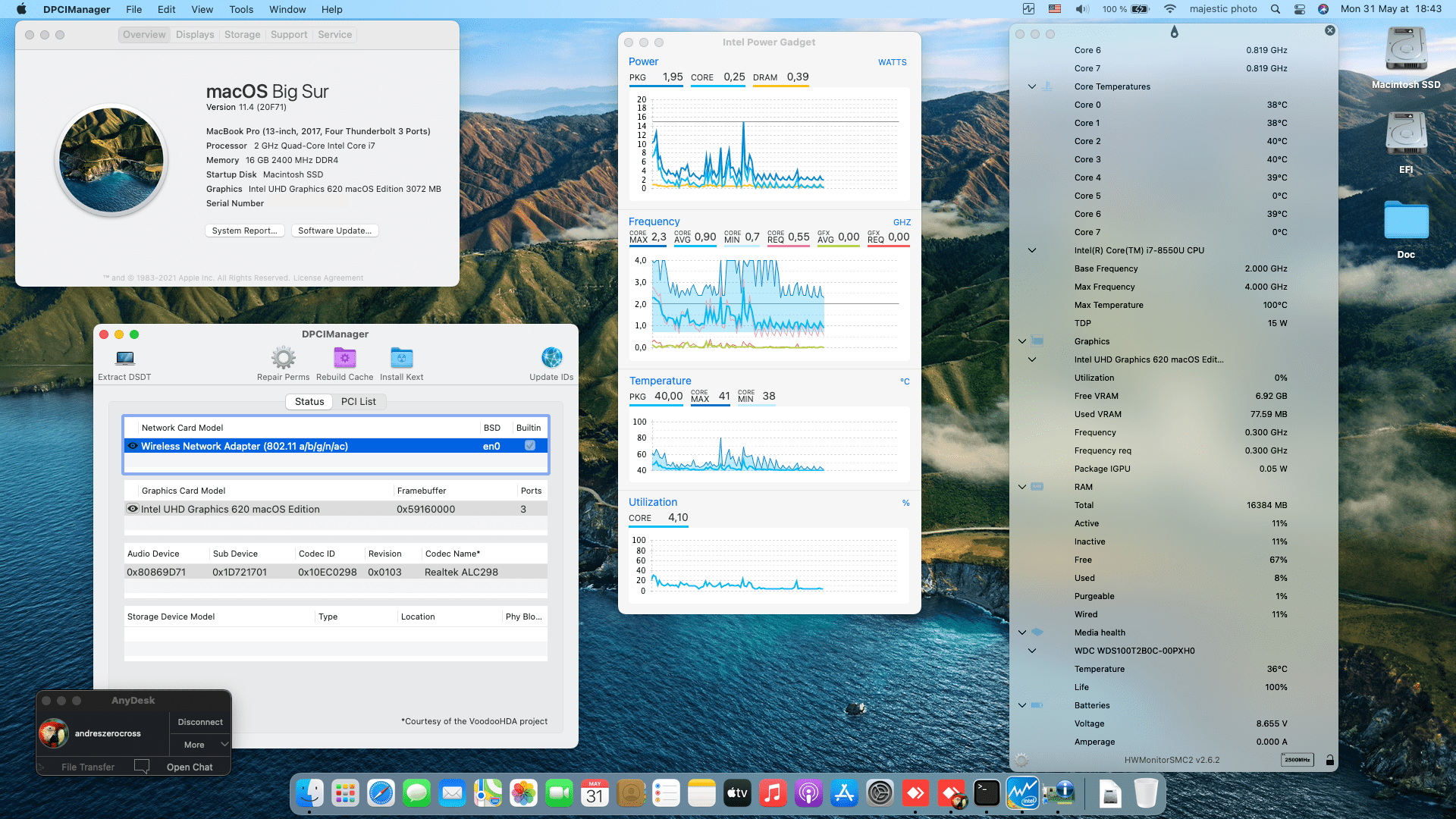Viewport: 1456px width, 819px height.
Task: Click the droplet icon atop HWMonitor window
Action: click(x=1174, y=32)
